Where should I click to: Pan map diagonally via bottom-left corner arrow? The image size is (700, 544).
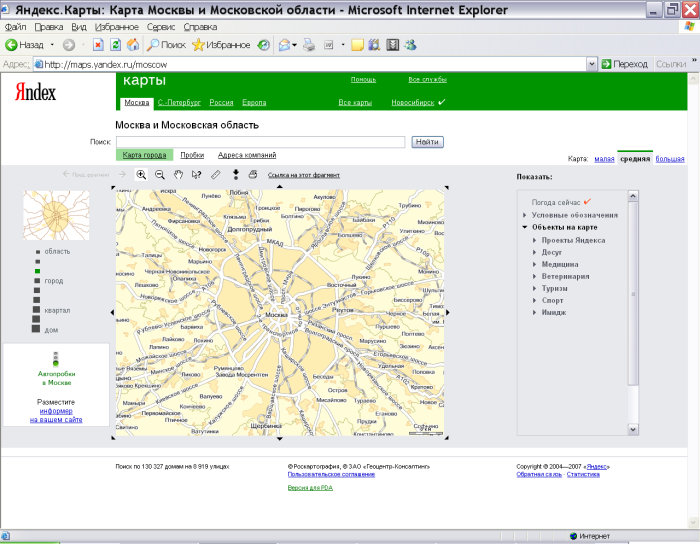point(113,438)
